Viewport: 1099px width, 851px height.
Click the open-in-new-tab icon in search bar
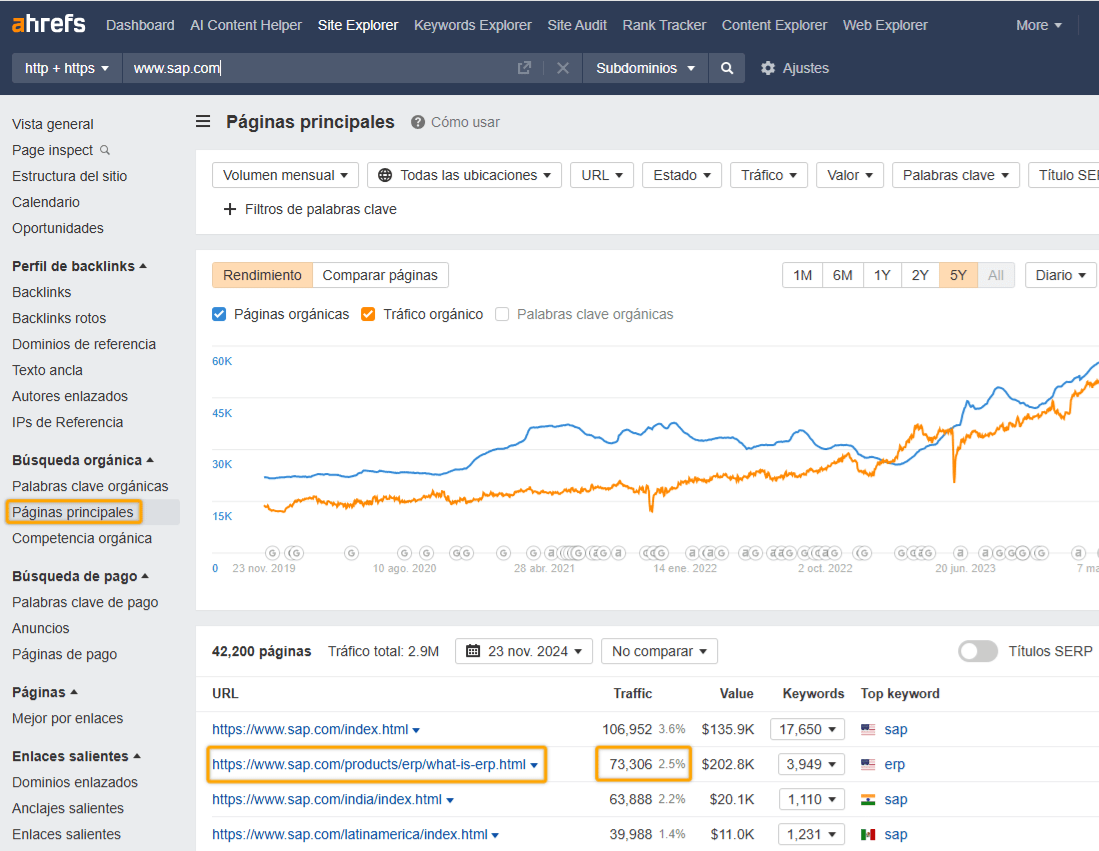tap(524, 68)
